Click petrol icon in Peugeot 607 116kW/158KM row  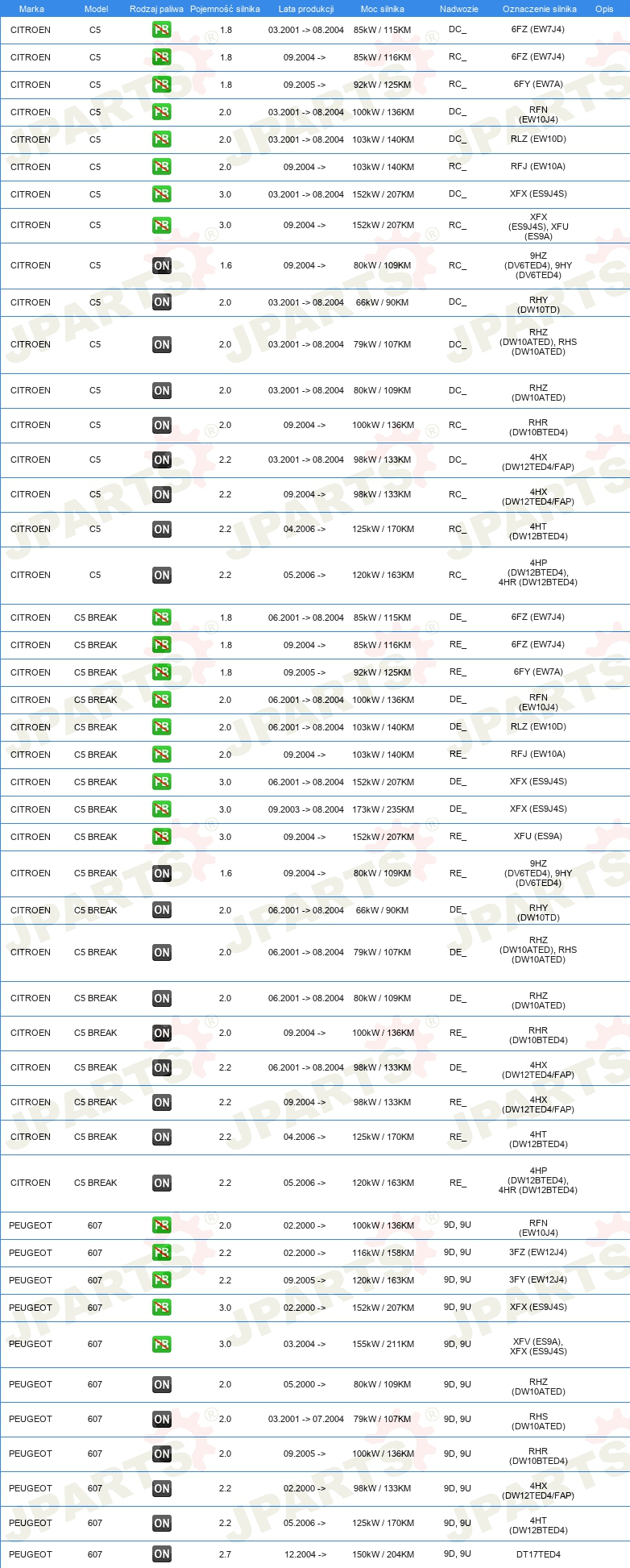pos(161,1253)
